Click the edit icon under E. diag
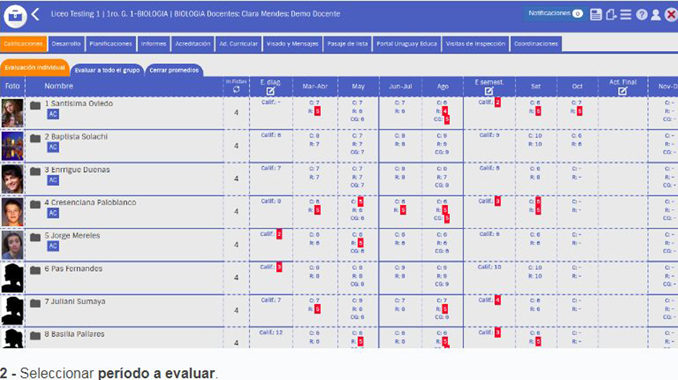 click(x=270, y=91)
